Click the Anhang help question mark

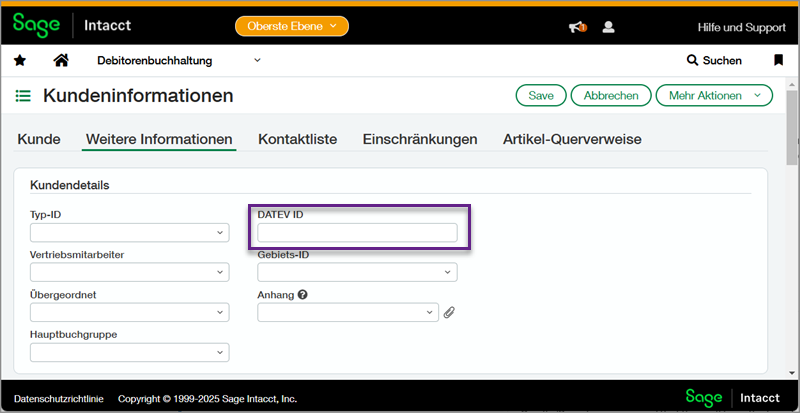302,295
